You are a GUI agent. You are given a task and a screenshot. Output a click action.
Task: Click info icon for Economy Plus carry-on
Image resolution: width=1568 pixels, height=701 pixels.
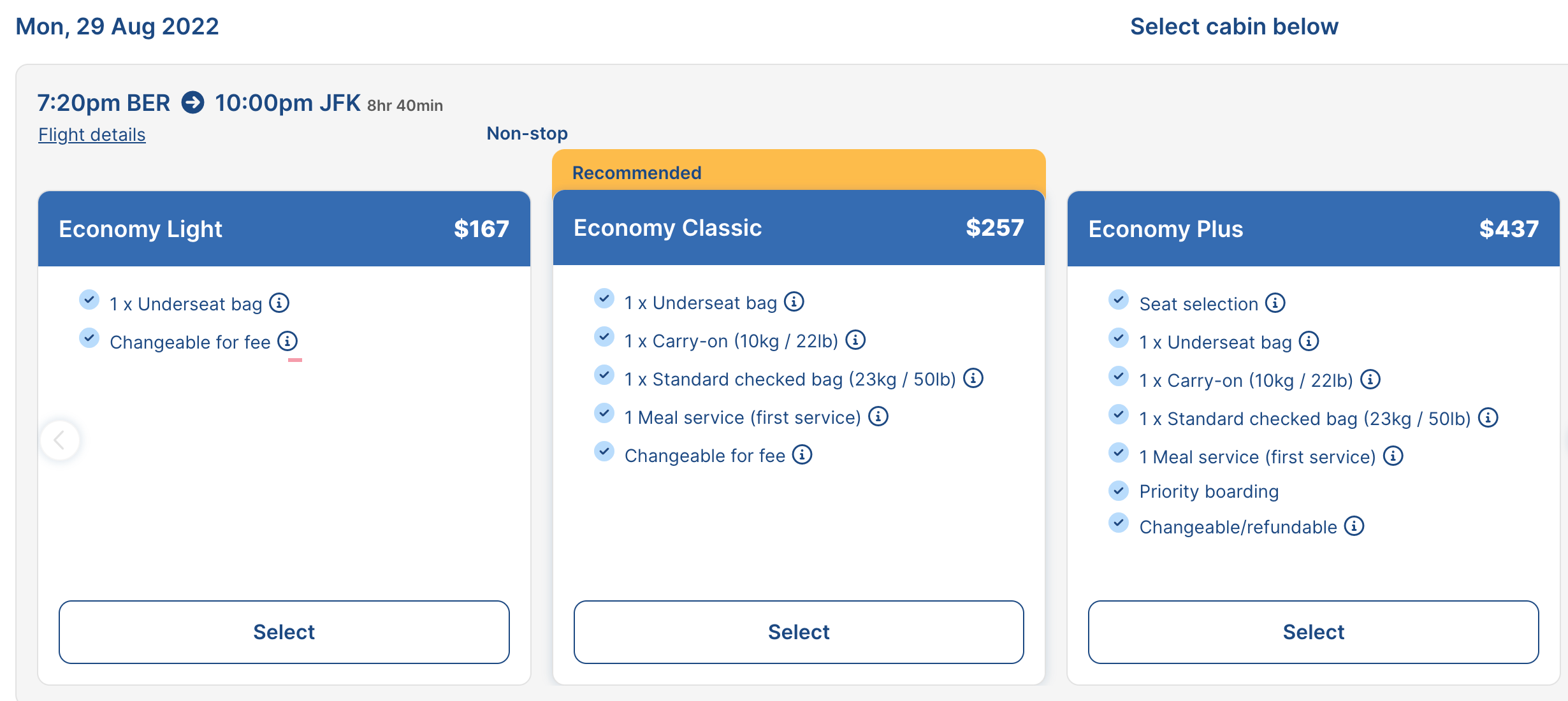(x=1370, y=379)
